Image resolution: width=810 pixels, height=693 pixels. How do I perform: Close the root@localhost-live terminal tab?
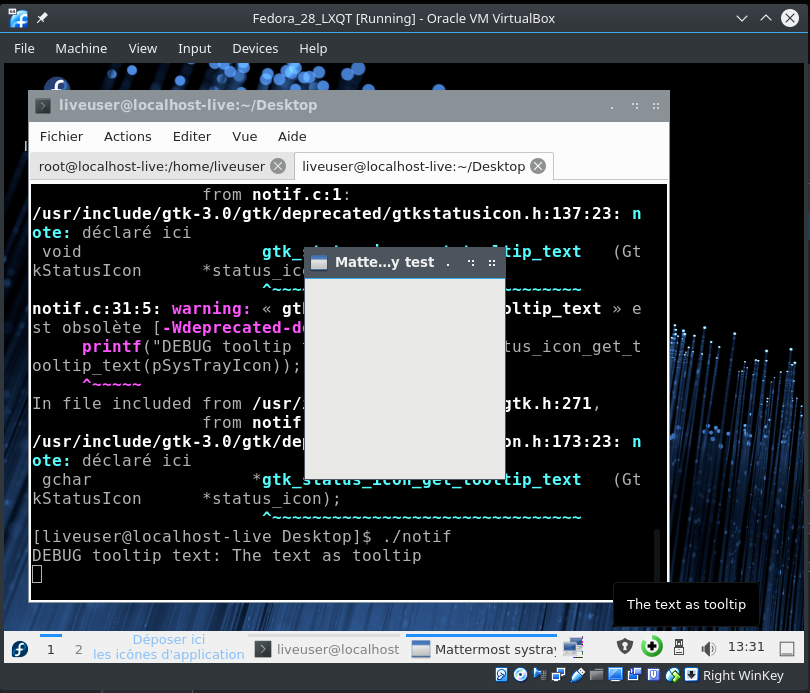point(278,166)
